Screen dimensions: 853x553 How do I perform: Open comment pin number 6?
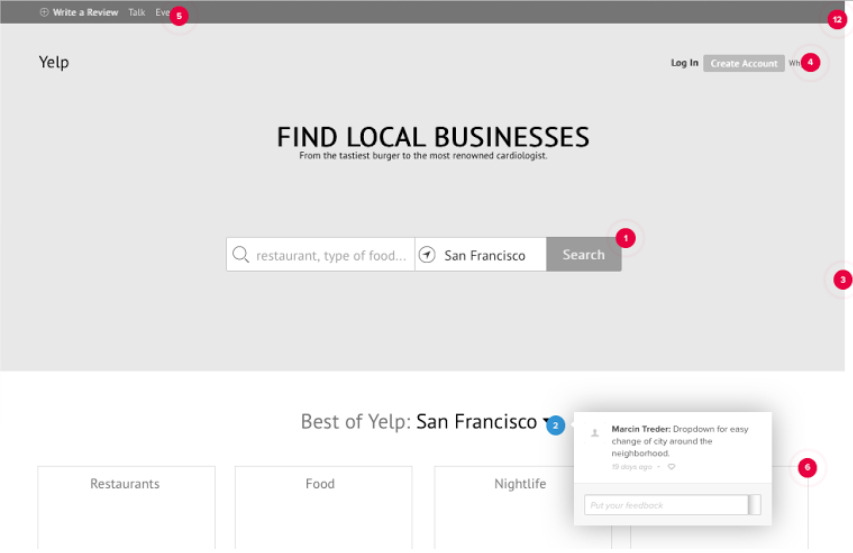(807, 467)
